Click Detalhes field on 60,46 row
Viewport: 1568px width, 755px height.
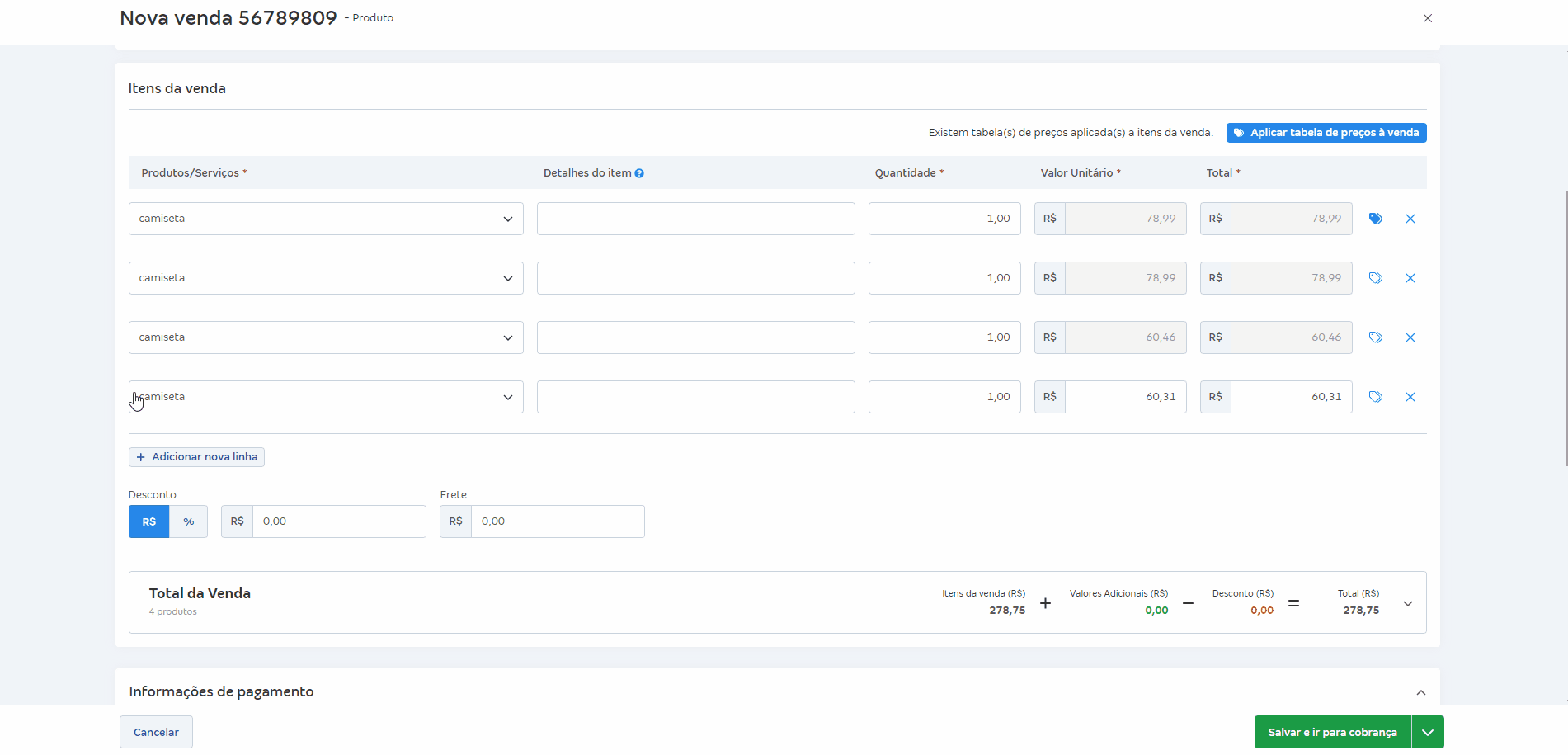click(695, 337)
